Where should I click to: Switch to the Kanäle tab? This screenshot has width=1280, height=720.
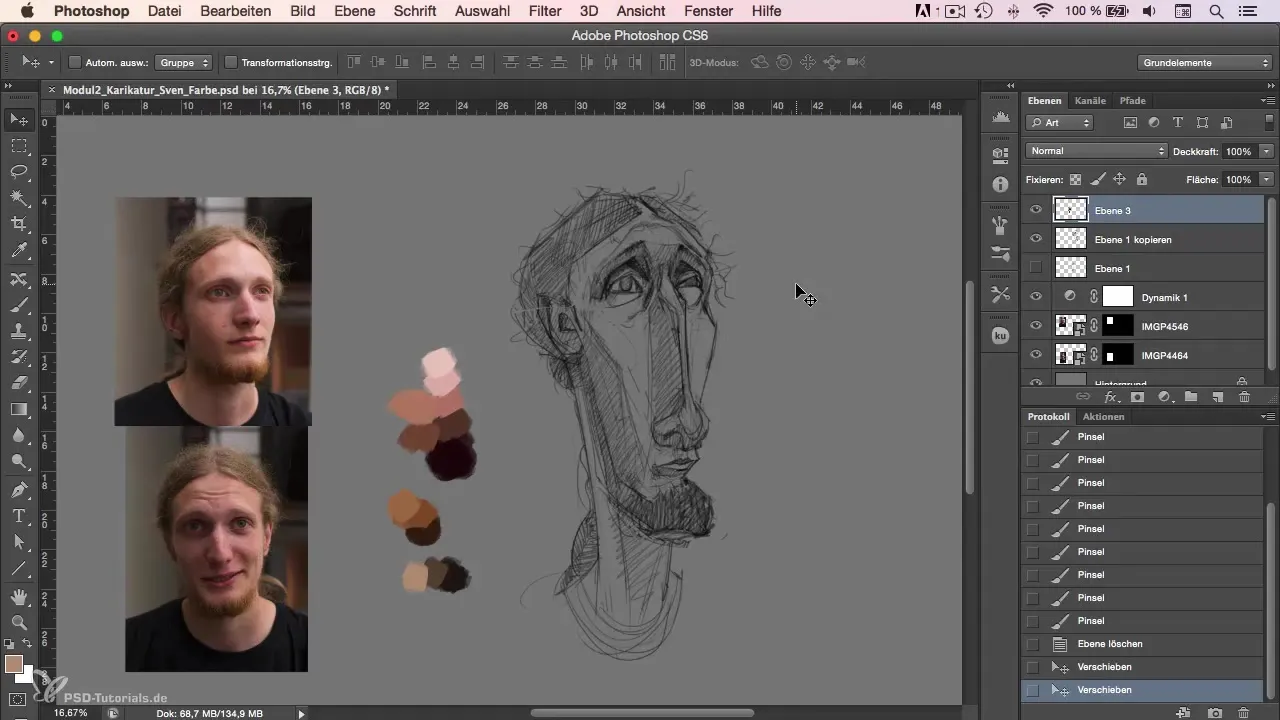point(1089,101)
